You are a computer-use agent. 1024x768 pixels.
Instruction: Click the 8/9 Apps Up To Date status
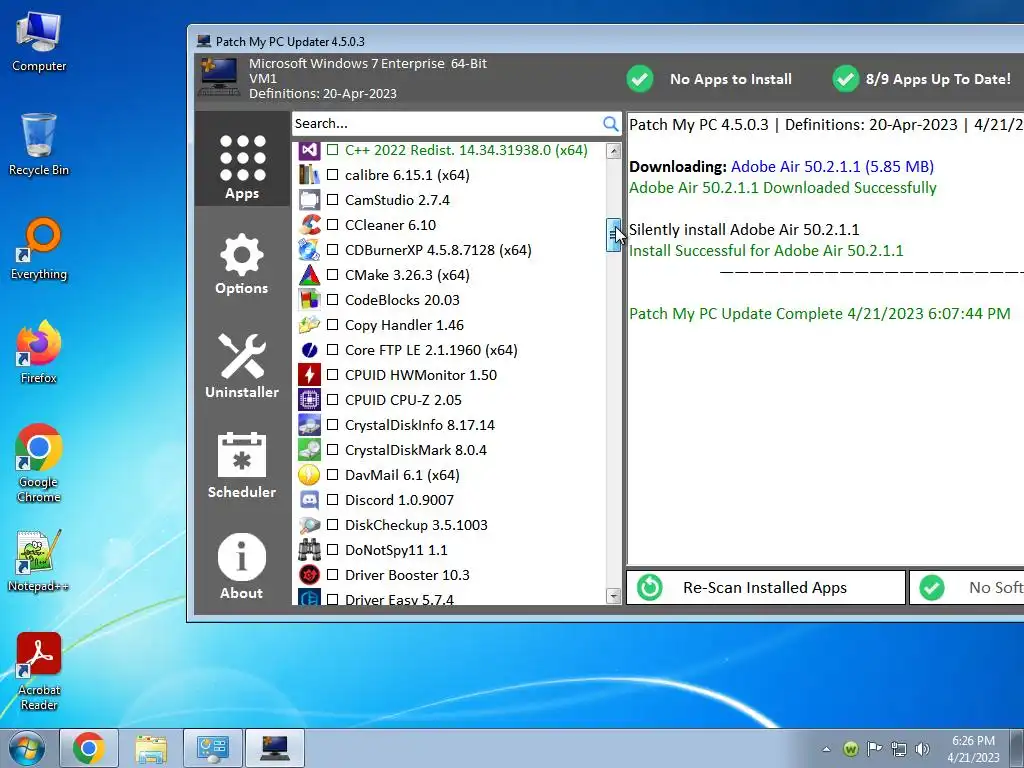click(x=921, y=79)
